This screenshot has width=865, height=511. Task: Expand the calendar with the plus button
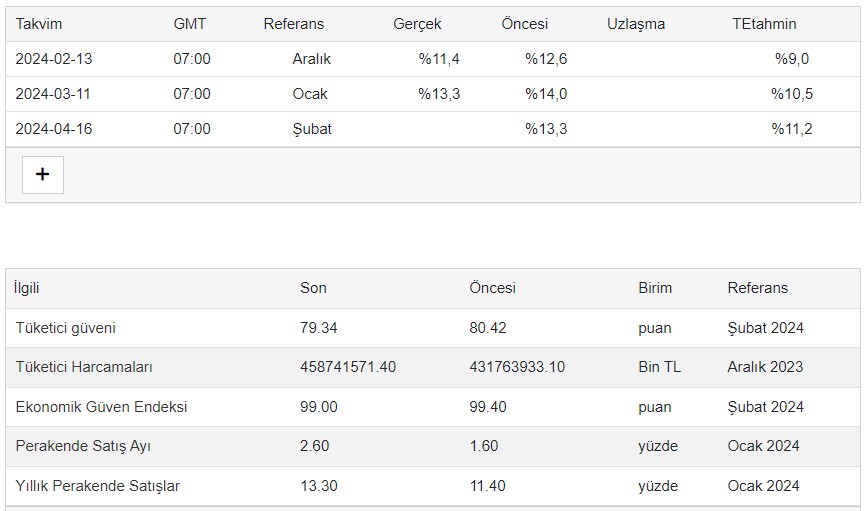pyautogui.click(x=42, y=174)
